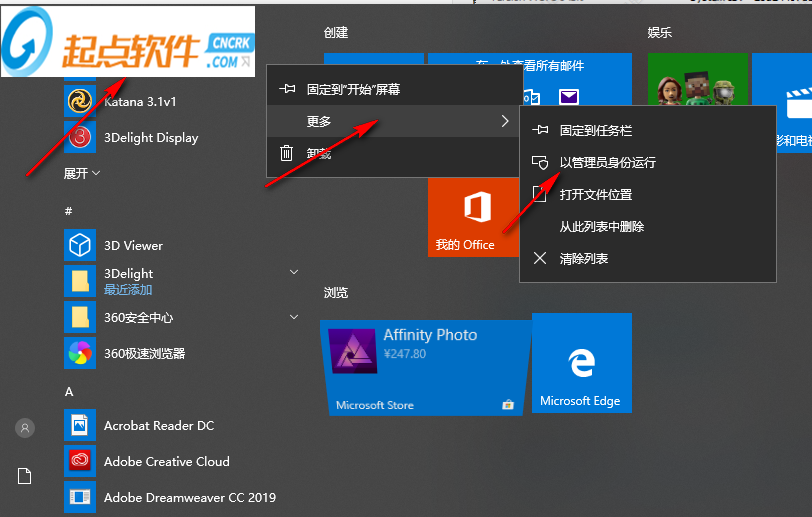Open the Microsoft Edge tile
The height and width of the screenshot is (517, 812).
pos(582,363)
